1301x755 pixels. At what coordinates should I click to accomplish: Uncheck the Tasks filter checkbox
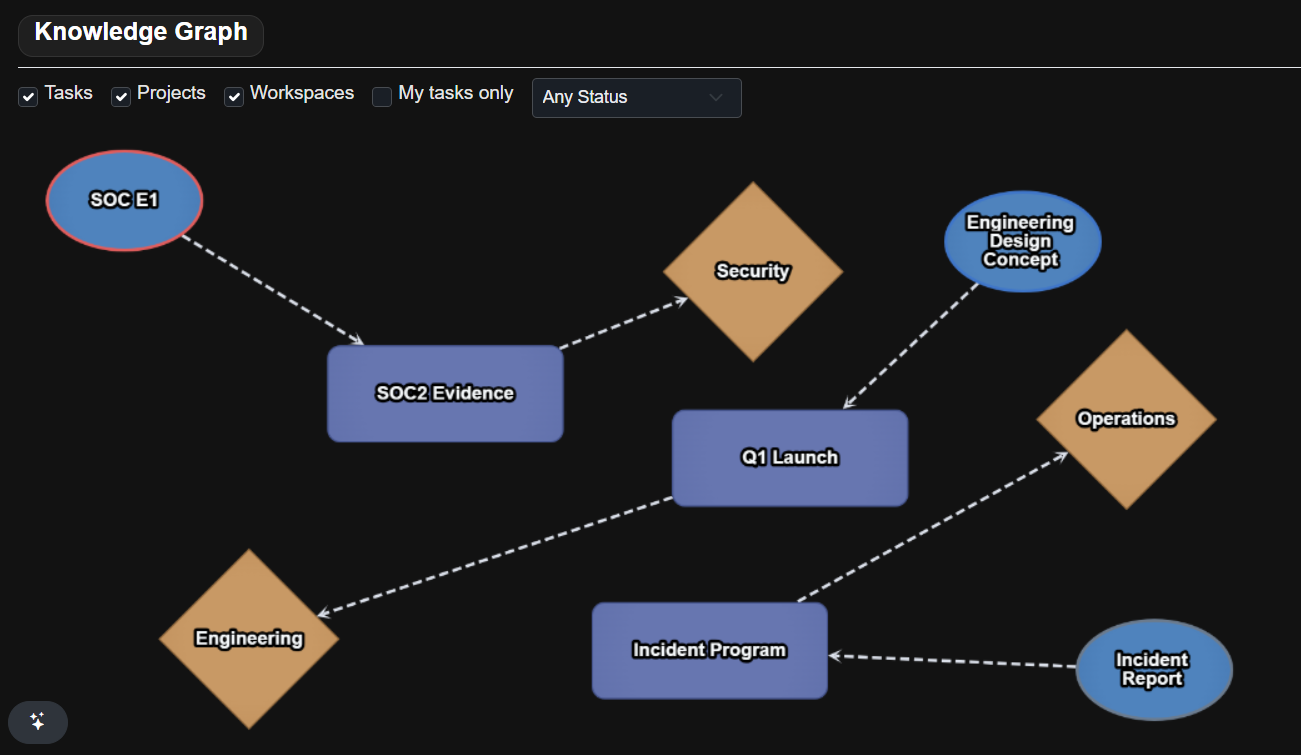[27, 97]
